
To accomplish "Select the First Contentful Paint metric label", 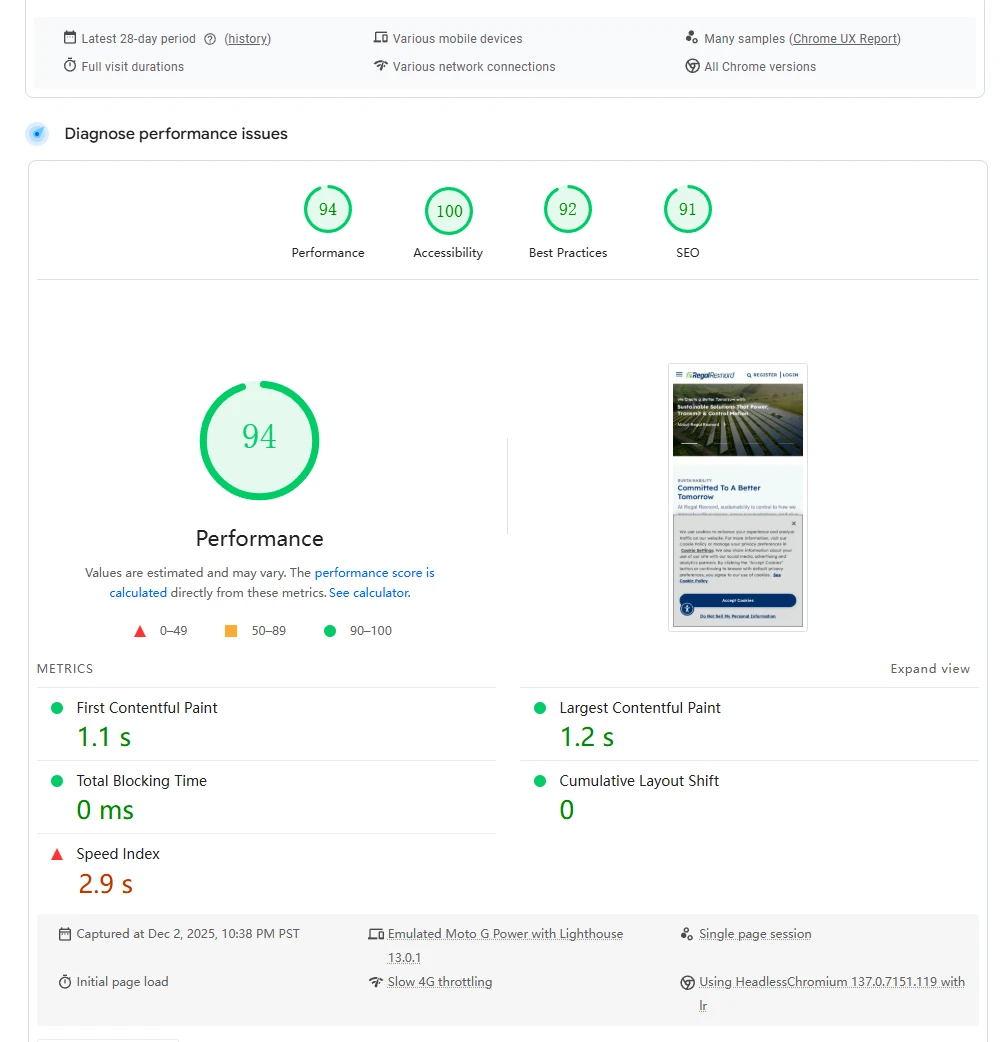I will [x=147, y=708].
